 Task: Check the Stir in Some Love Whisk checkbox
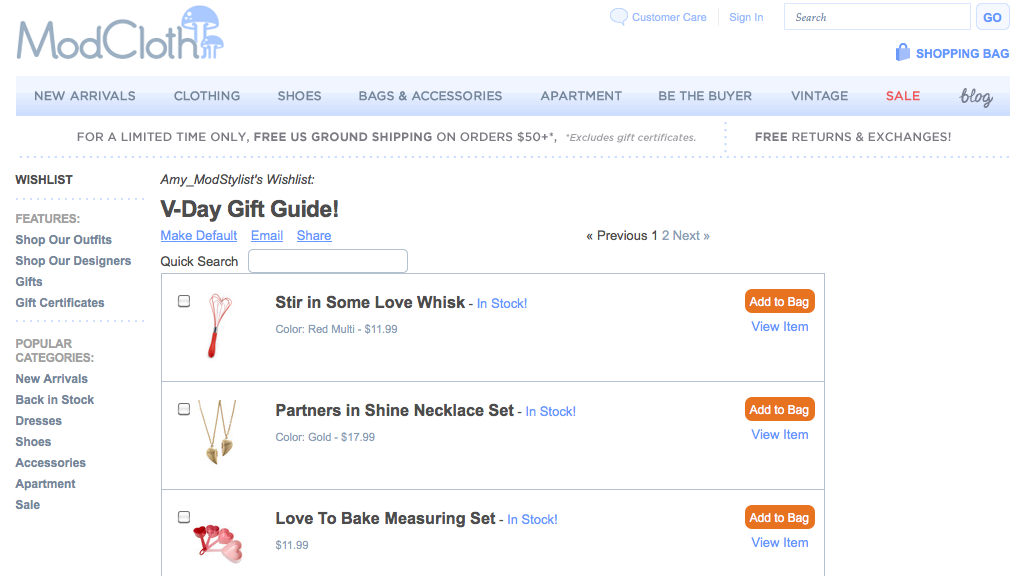pos(184,301)
